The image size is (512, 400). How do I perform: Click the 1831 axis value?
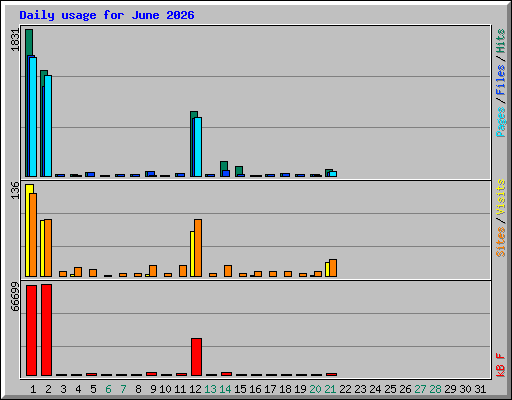pos(15,40)
